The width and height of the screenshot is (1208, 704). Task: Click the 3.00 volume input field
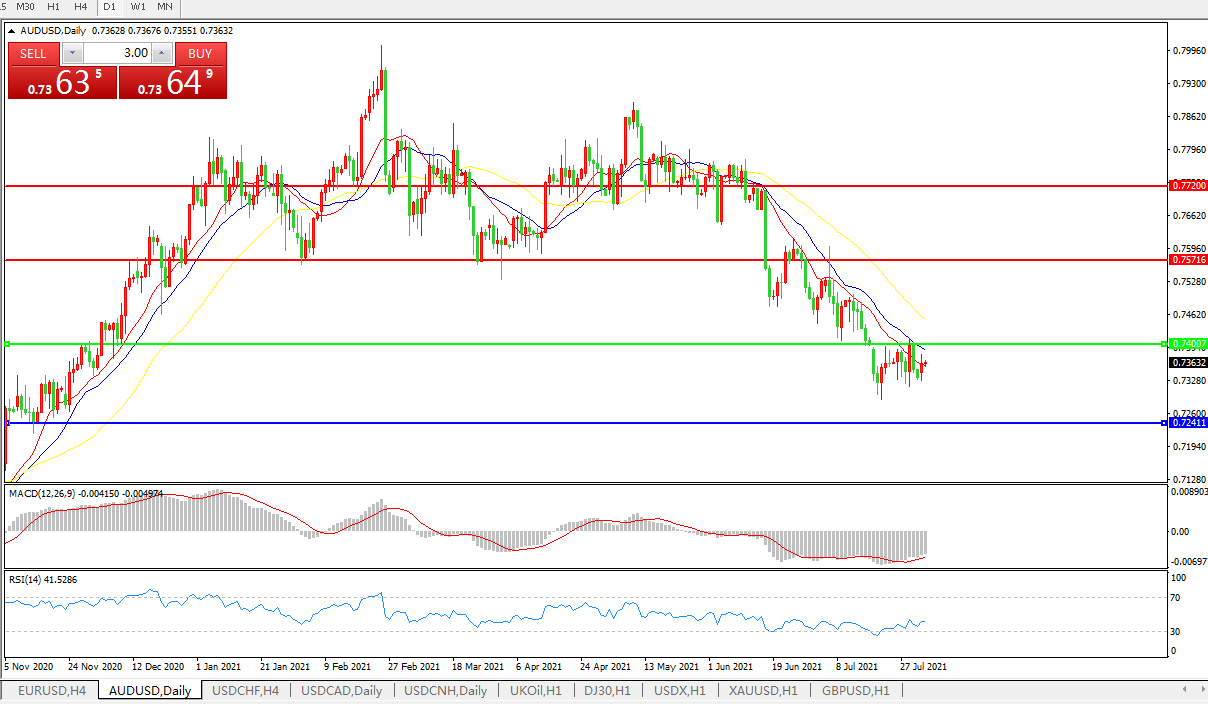click(116, 54)
